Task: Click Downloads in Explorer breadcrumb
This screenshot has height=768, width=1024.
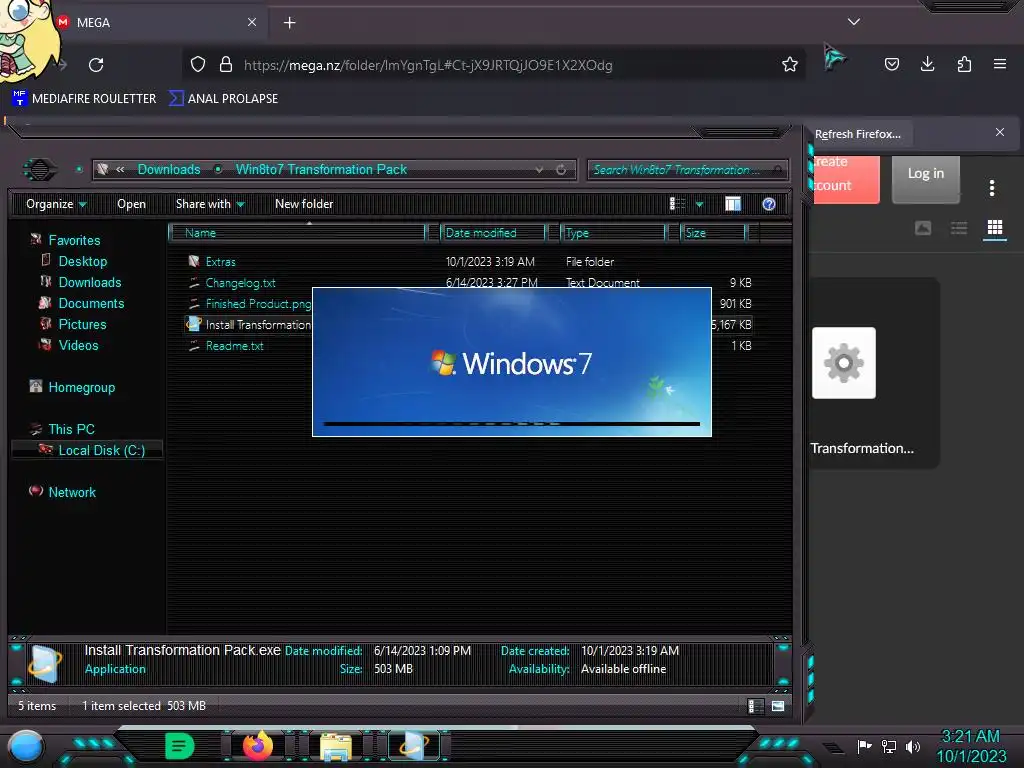Action: [x=169, y=170]
